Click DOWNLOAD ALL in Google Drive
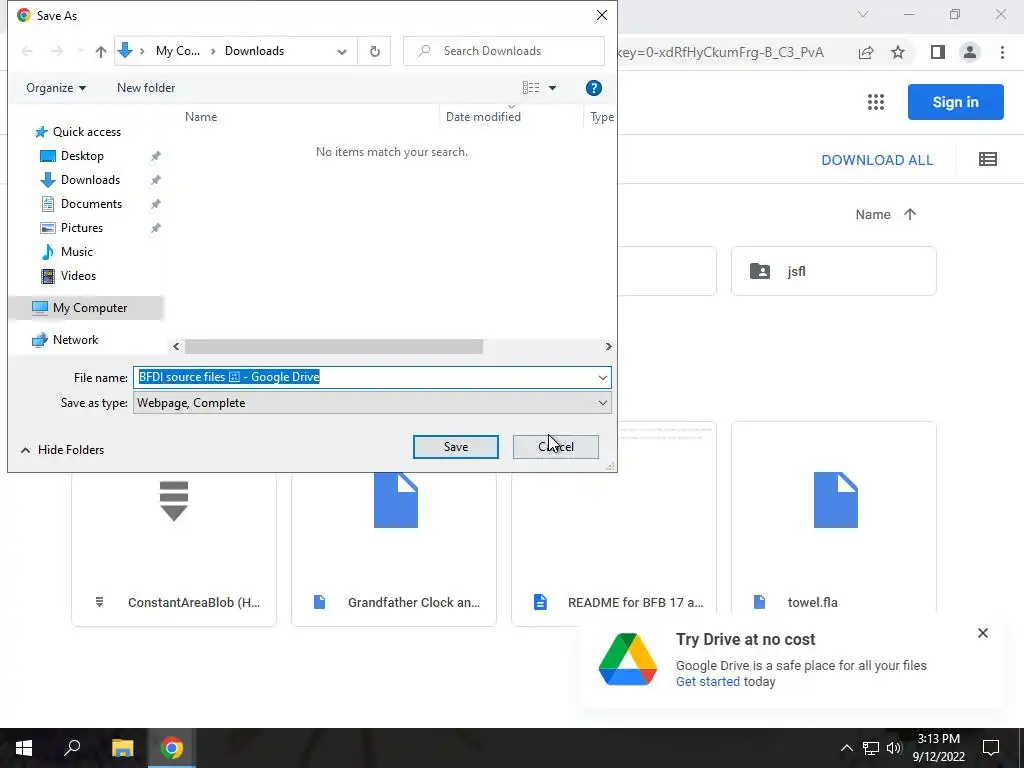 click(877, 160)
